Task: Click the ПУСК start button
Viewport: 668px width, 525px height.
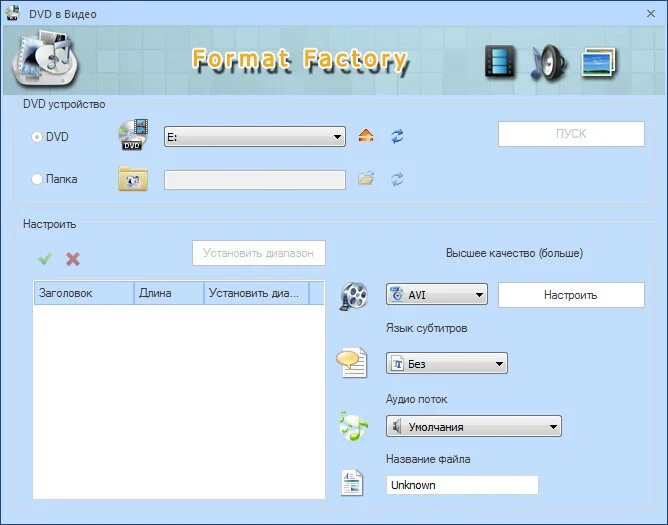Action: [571, 134]
